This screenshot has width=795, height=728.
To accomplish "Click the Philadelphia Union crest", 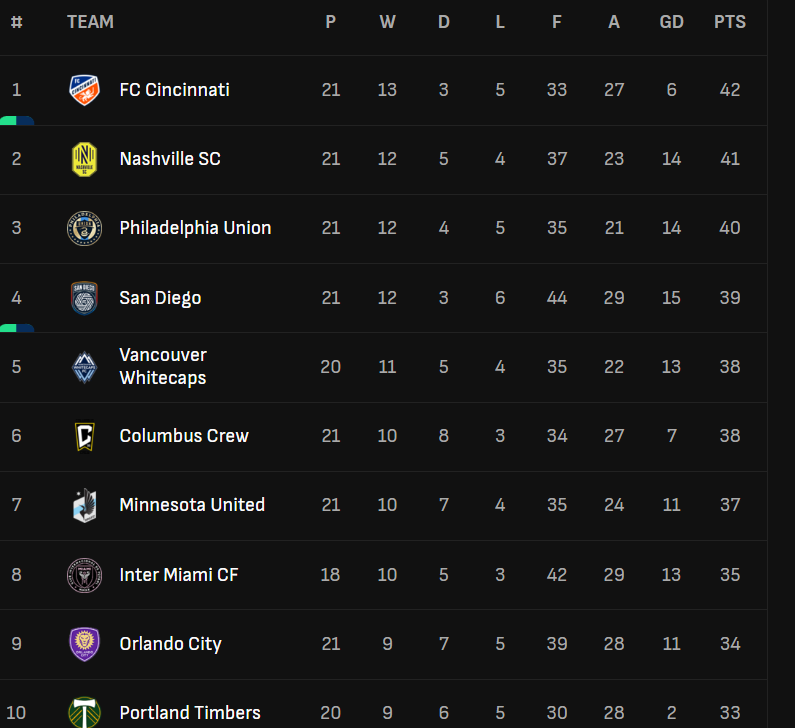I will point(84,229).
